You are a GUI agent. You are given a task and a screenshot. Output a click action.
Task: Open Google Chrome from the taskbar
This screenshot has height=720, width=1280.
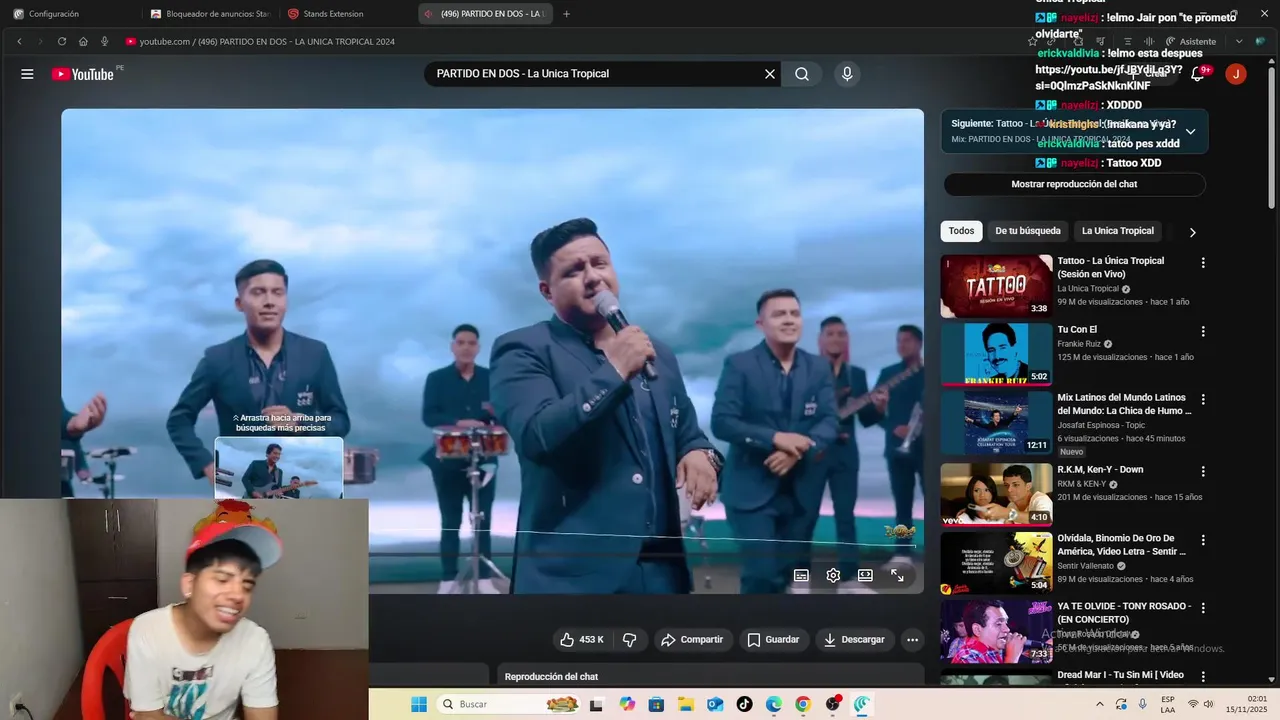point(803,704)
